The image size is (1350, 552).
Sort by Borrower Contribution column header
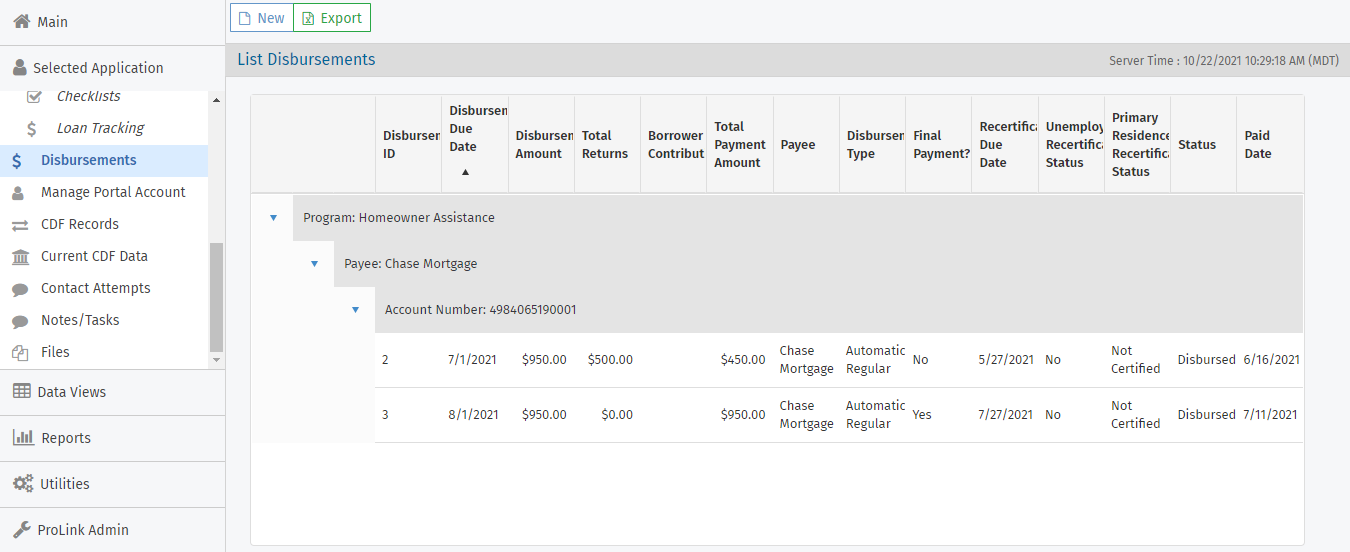point(673,144)
